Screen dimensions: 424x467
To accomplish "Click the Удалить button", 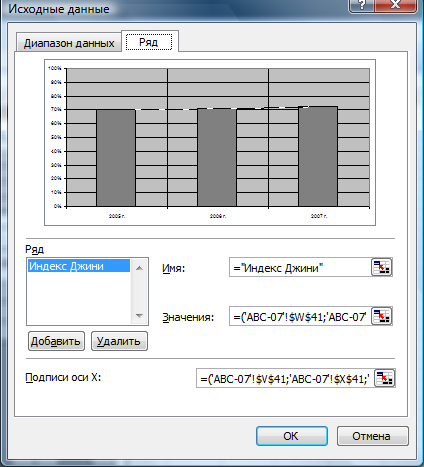I will pyautogui.click(x=119, y=341).
